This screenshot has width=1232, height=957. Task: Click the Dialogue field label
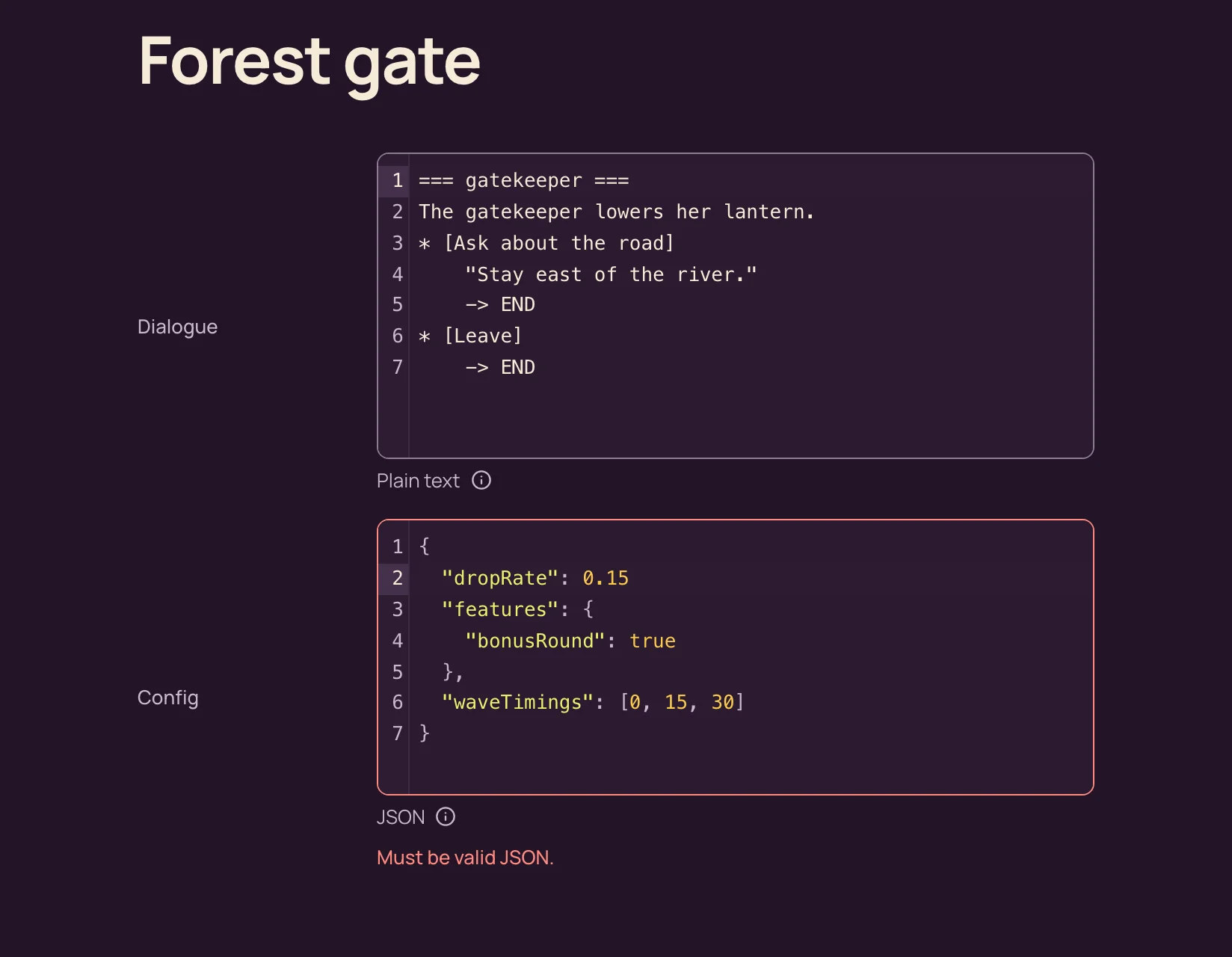point(177,327)
